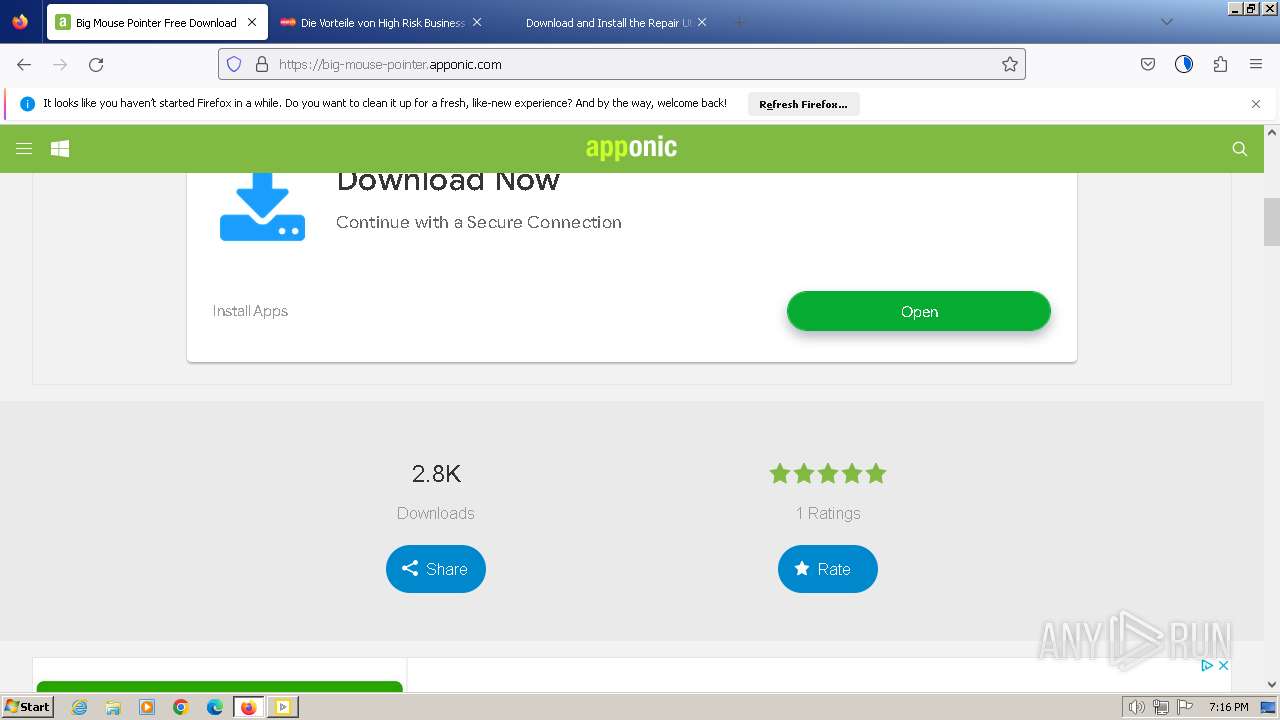Image resolution: width=1280 pixels, height=720 pixels.
Task: Close the Download and Install the Repair tab
Action: click(702, 22)
